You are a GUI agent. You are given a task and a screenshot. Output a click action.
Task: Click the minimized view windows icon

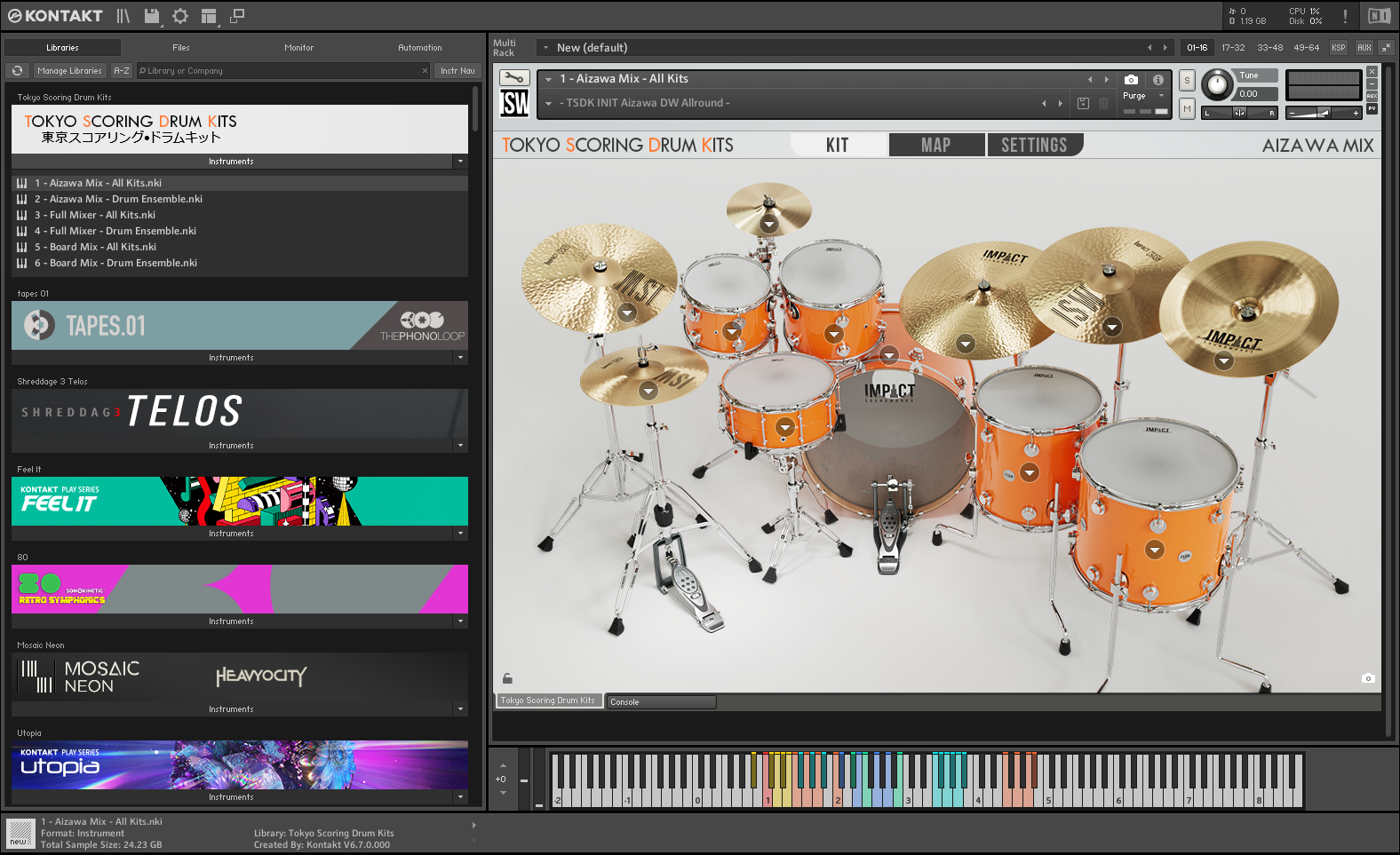coord(237,16)
